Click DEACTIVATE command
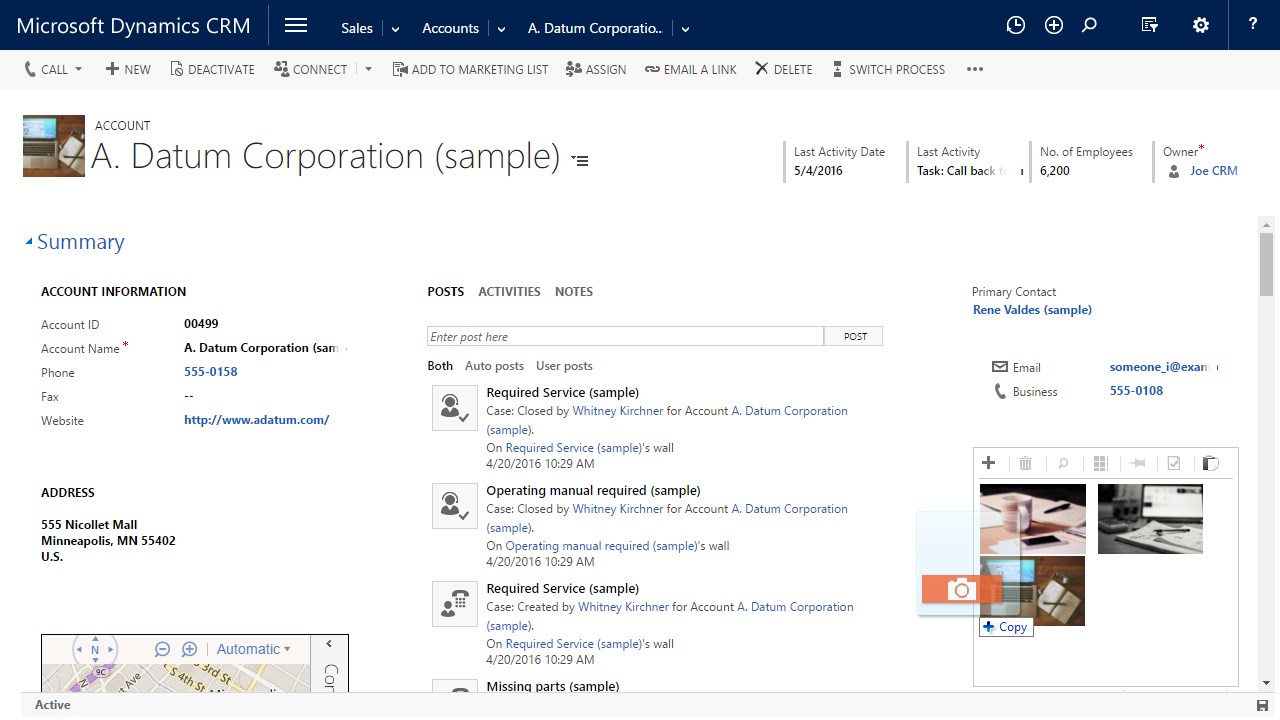 pyautogui.click(x=212, y=69)
